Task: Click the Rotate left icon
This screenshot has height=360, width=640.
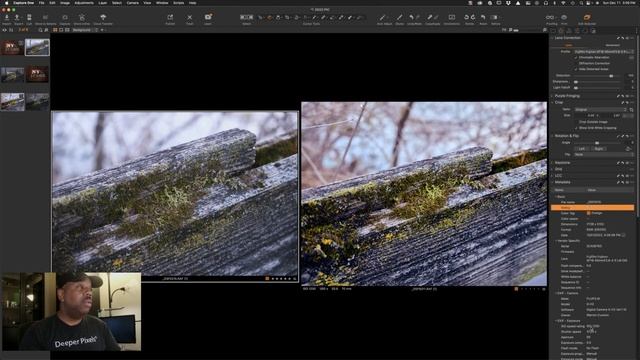Action: [x=467, y=17]
